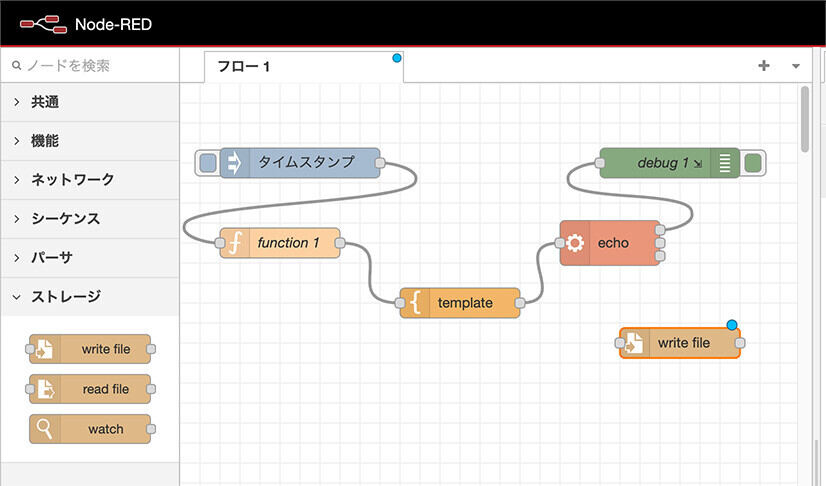Select the debug 1 node label
826x486 pixels.
coord(663,163)
